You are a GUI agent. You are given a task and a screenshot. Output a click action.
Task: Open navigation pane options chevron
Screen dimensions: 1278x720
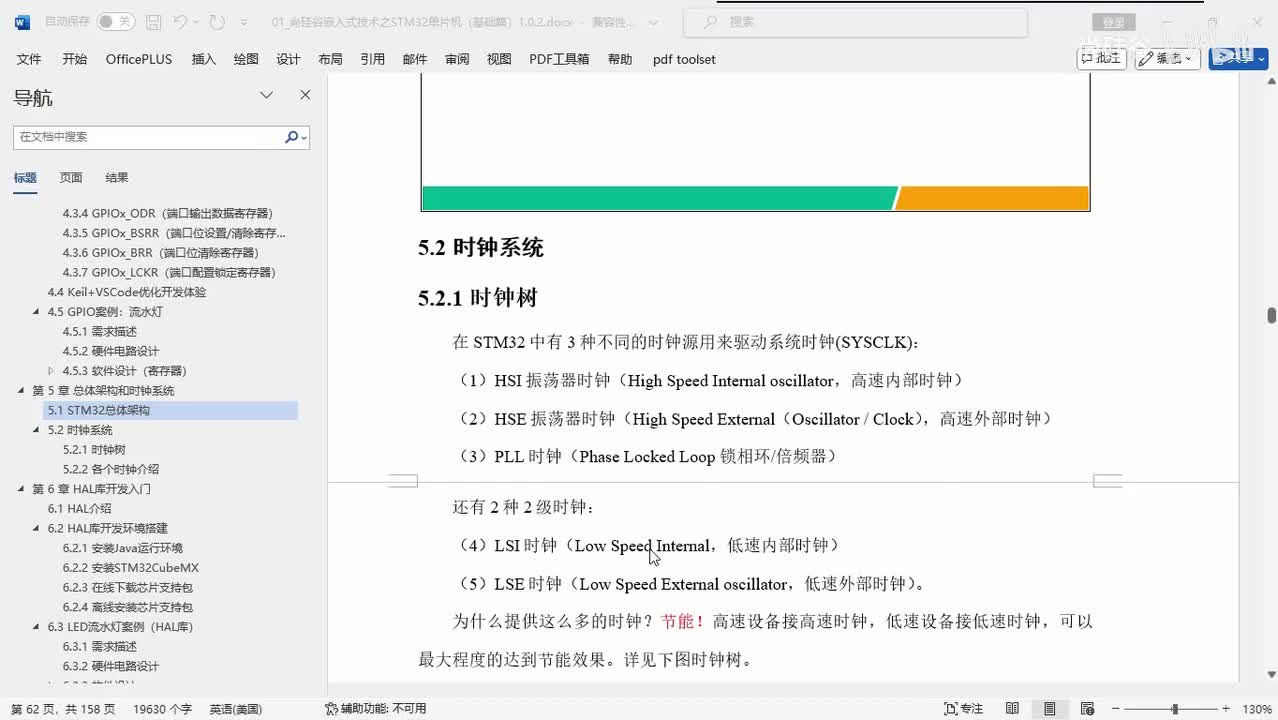pos(266,95)
